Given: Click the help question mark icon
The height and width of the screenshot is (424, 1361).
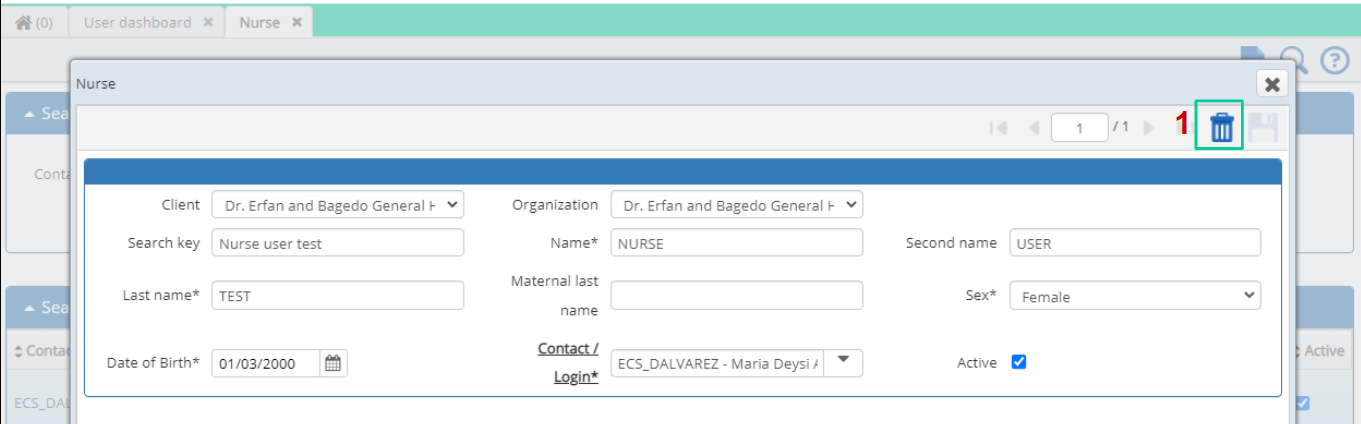Looking at the screenshot, I should [x=1335, y=60].
